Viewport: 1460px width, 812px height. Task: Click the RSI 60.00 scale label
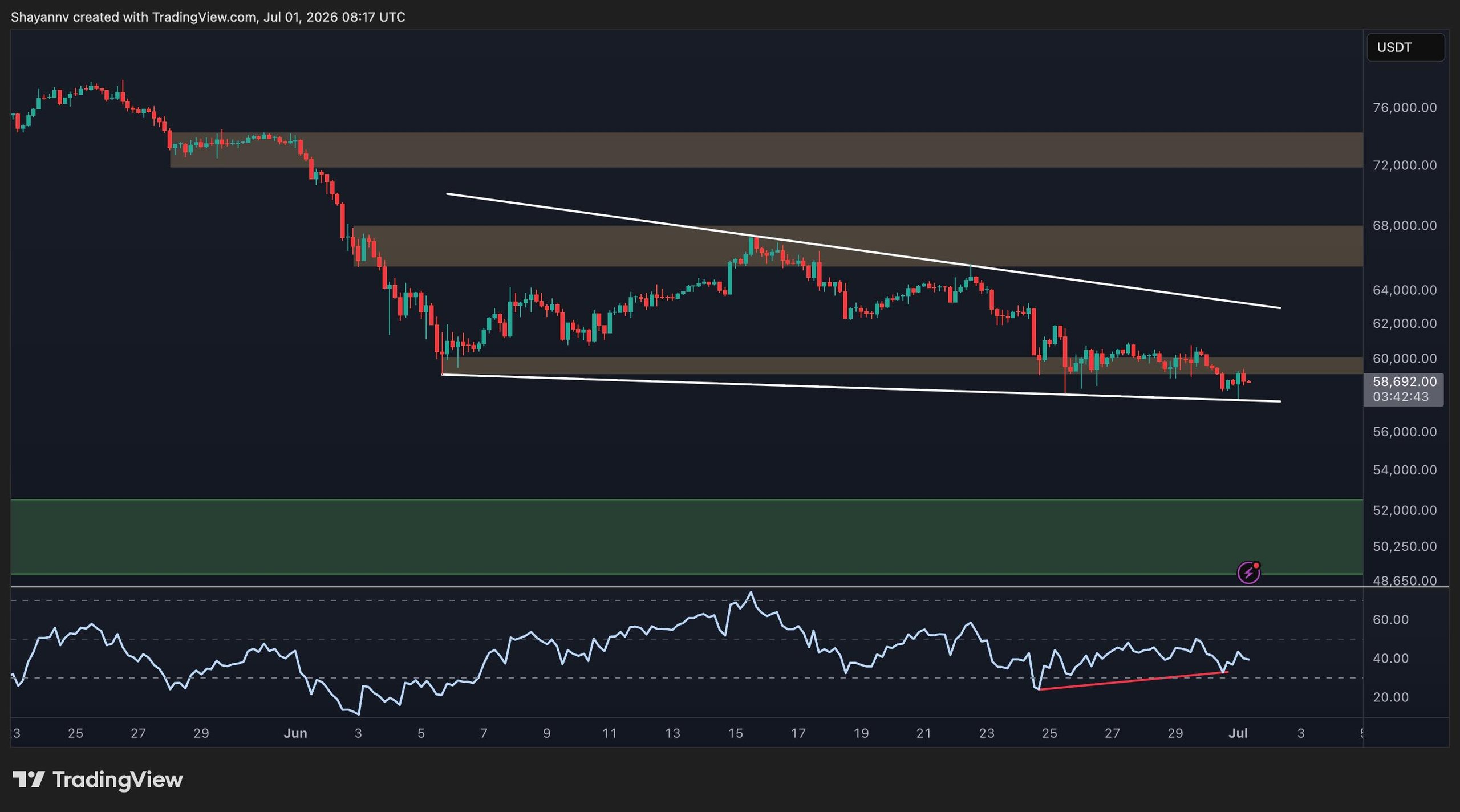pyautogui.click(x=1390, y=620)
